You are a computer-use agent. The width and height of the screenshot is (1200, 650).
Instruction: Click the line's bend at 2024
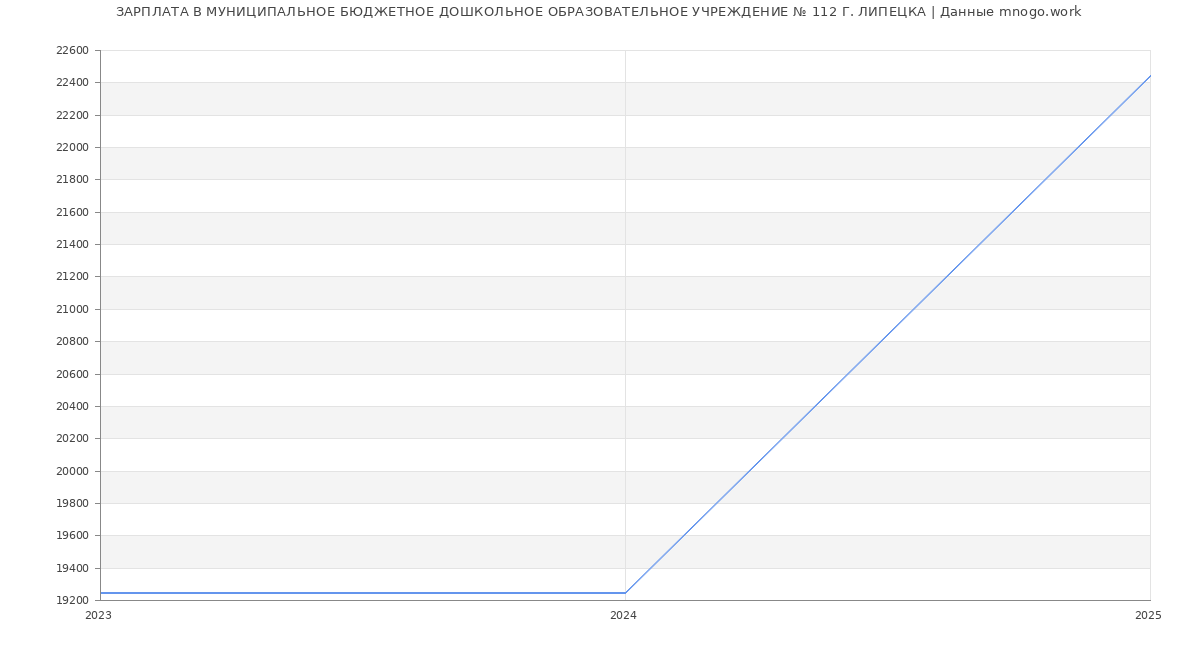pos(625,593)
